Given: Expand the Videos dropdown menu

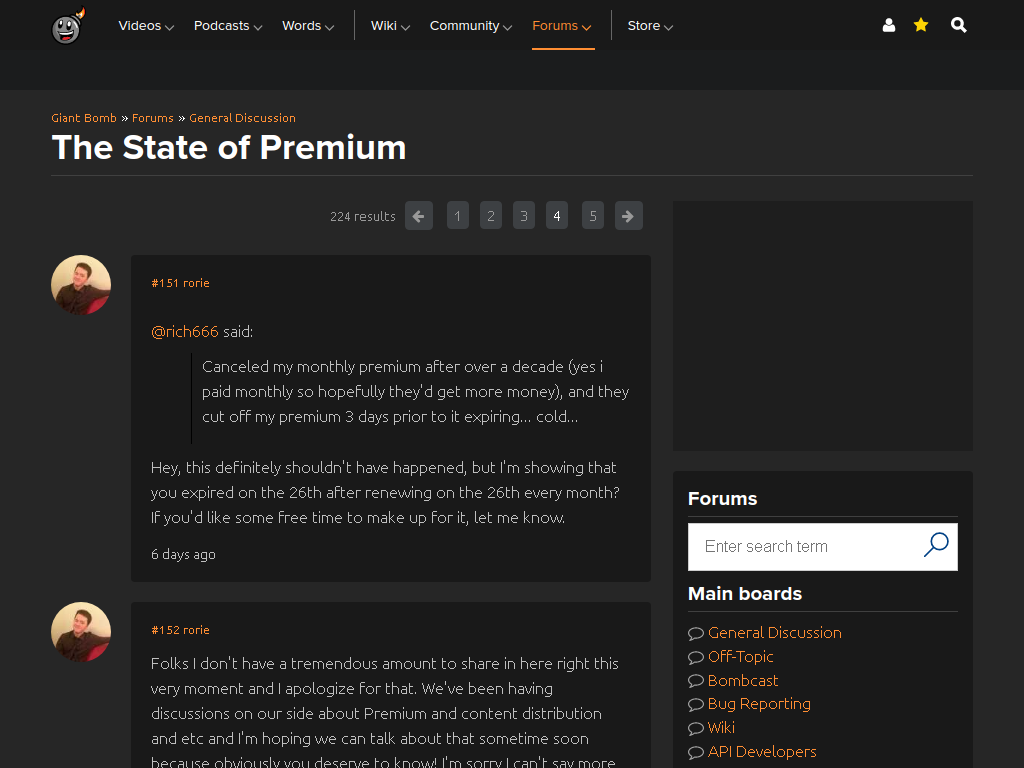Looking at the screenshot, I should (146, 26).
